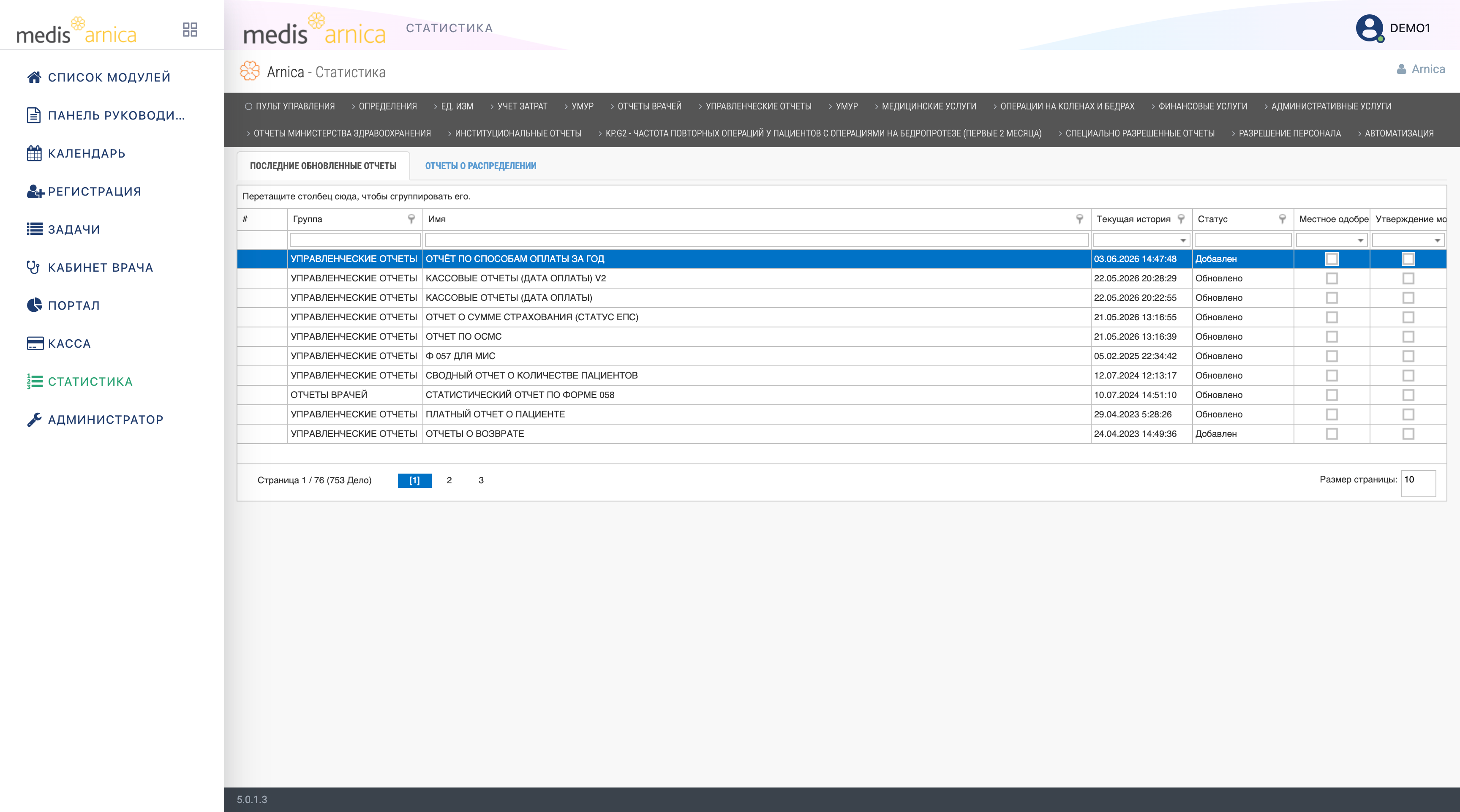
Task: Open the modules grid icon
Action: coord(190,30)
